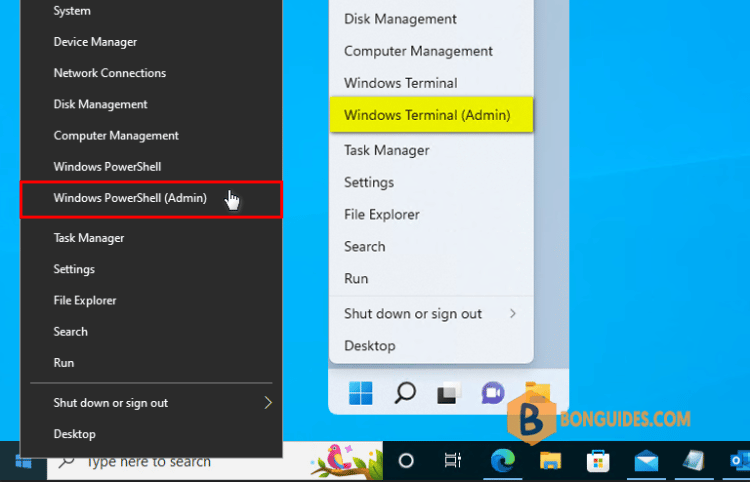Open Network Connections from the dark menu
The image size is (750, 482).
pyautogui.click(x=109, y=73)
